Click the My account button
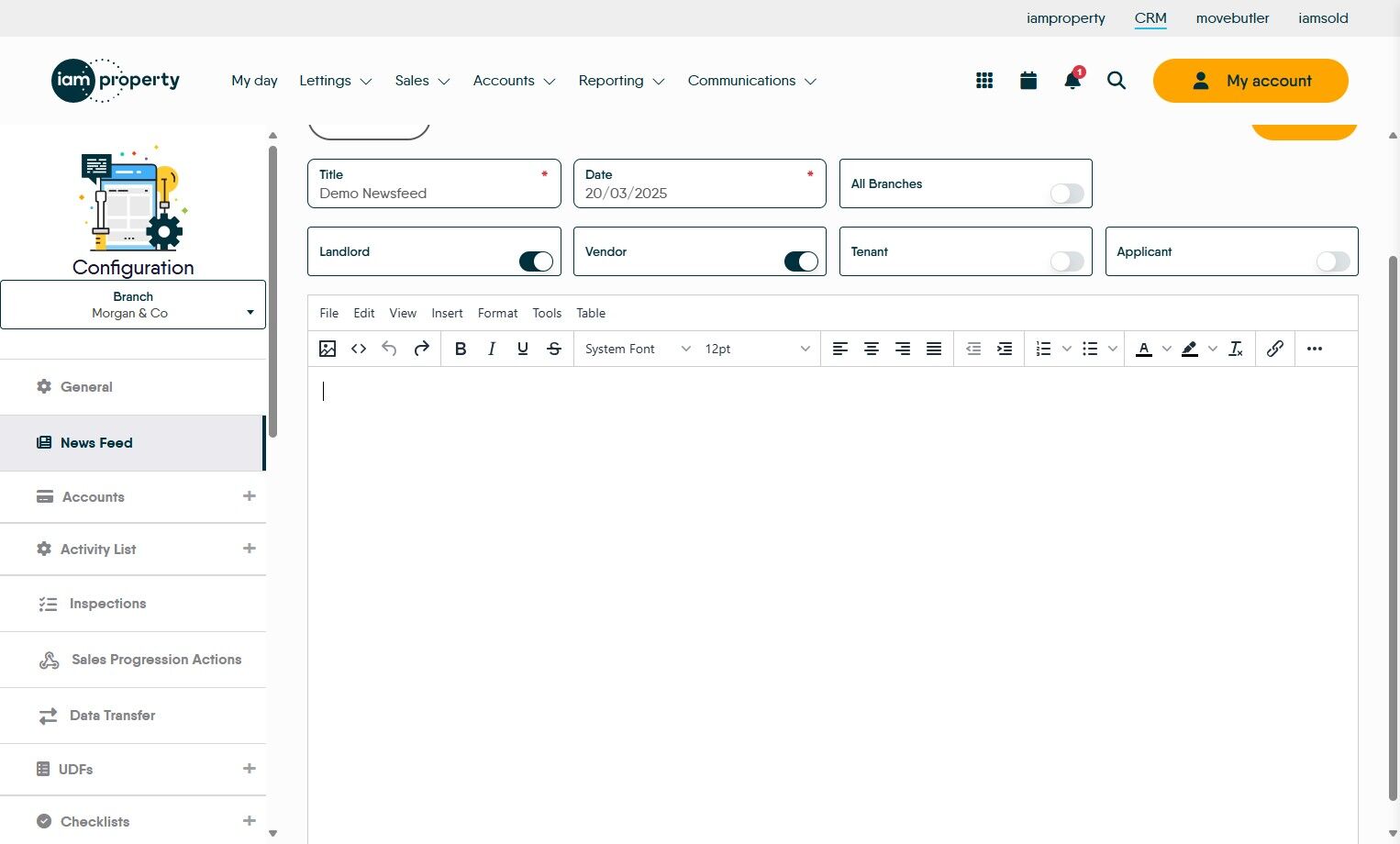The image size is (1400, 844). 1250,81
